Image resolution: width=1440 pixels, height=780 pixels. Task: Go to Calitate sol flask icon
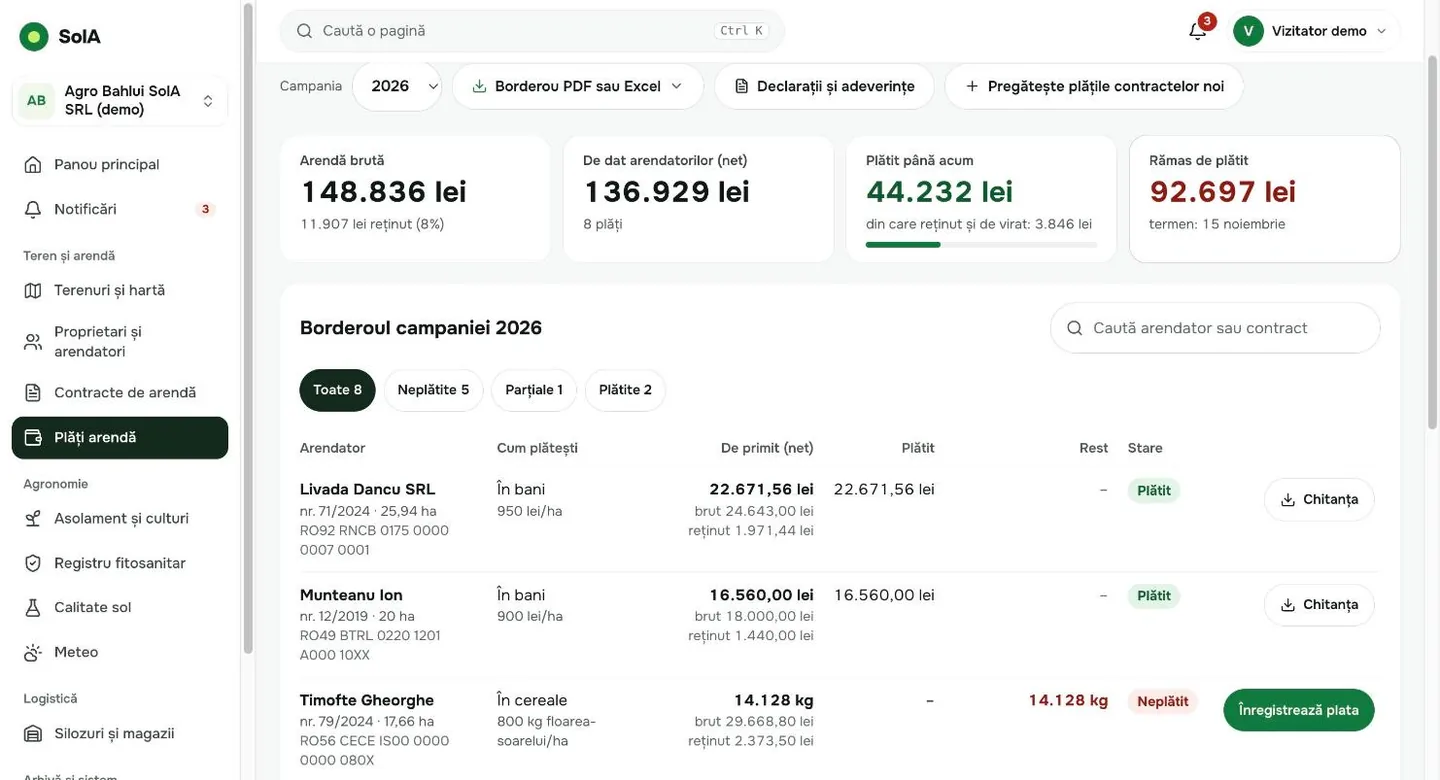[x=33, y=607]
